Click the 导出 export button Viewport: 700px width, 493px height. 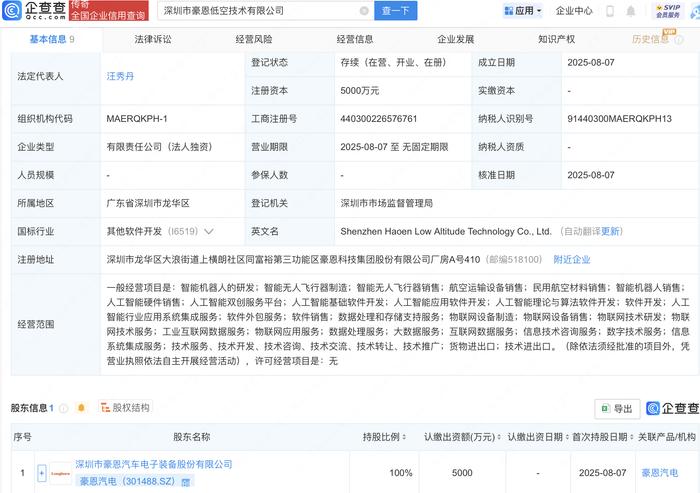(x=617, y=409)
